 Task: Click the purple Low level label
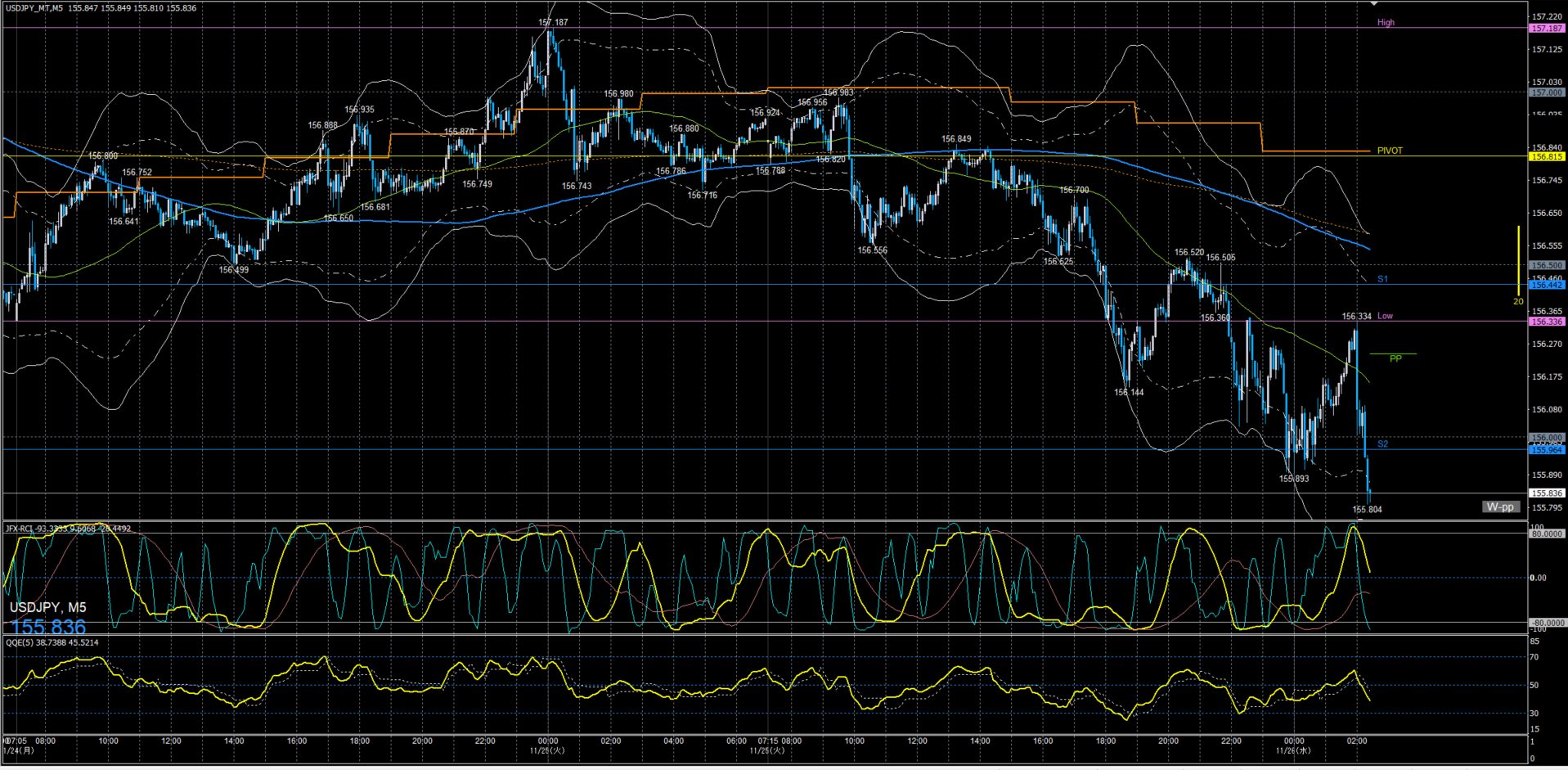pos(1385,316)
